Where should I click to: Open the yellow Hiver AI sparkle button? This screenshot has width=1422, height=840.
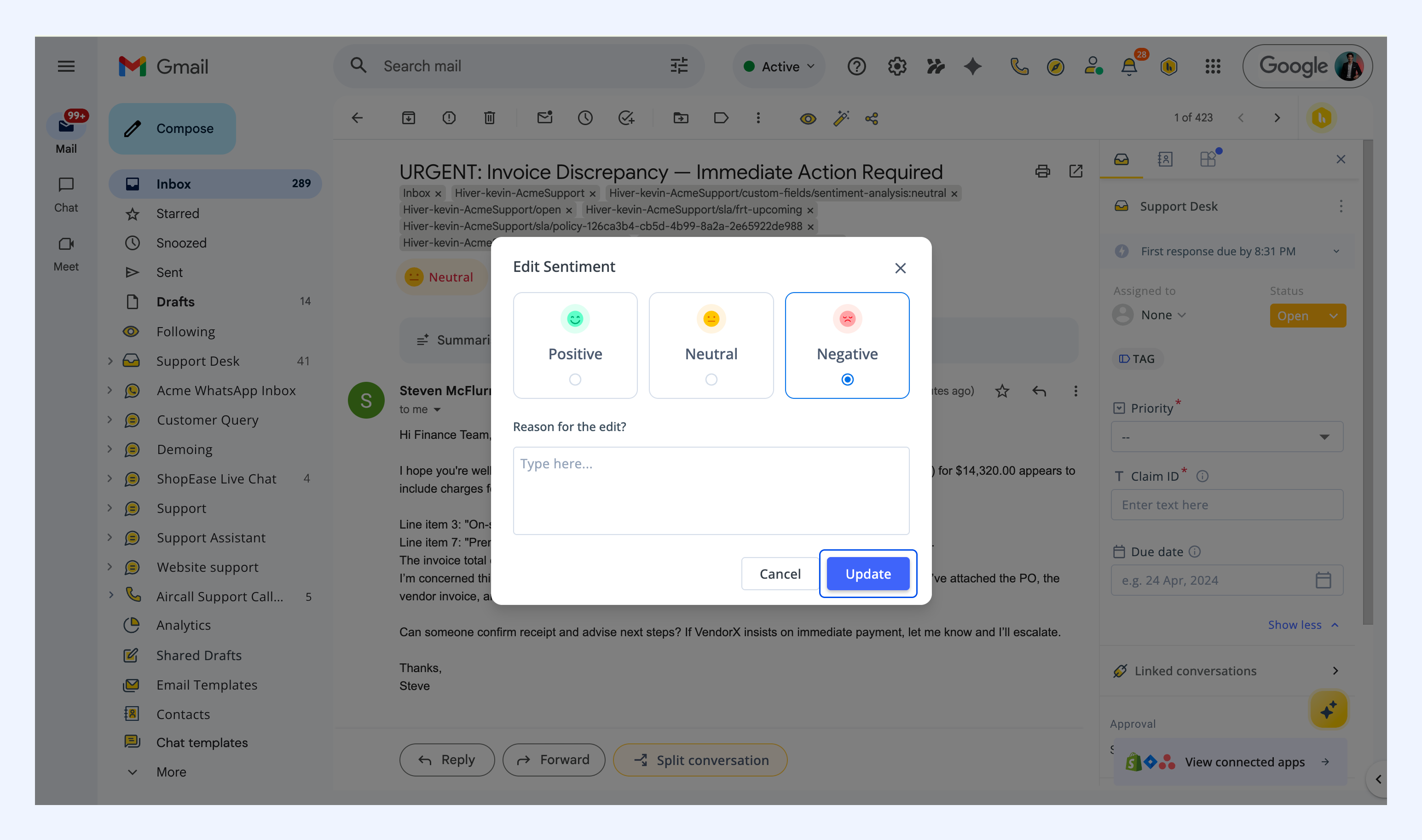[1328, 709]
